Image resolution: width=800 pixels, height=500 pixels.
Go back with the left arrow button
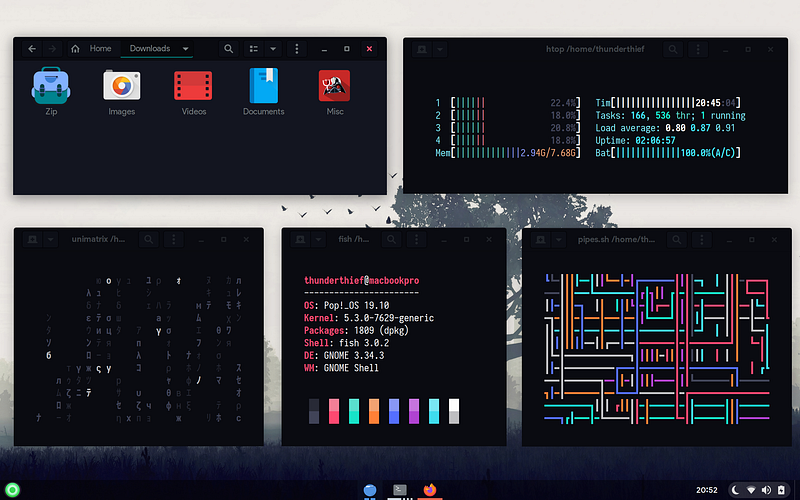click(32, 48)
